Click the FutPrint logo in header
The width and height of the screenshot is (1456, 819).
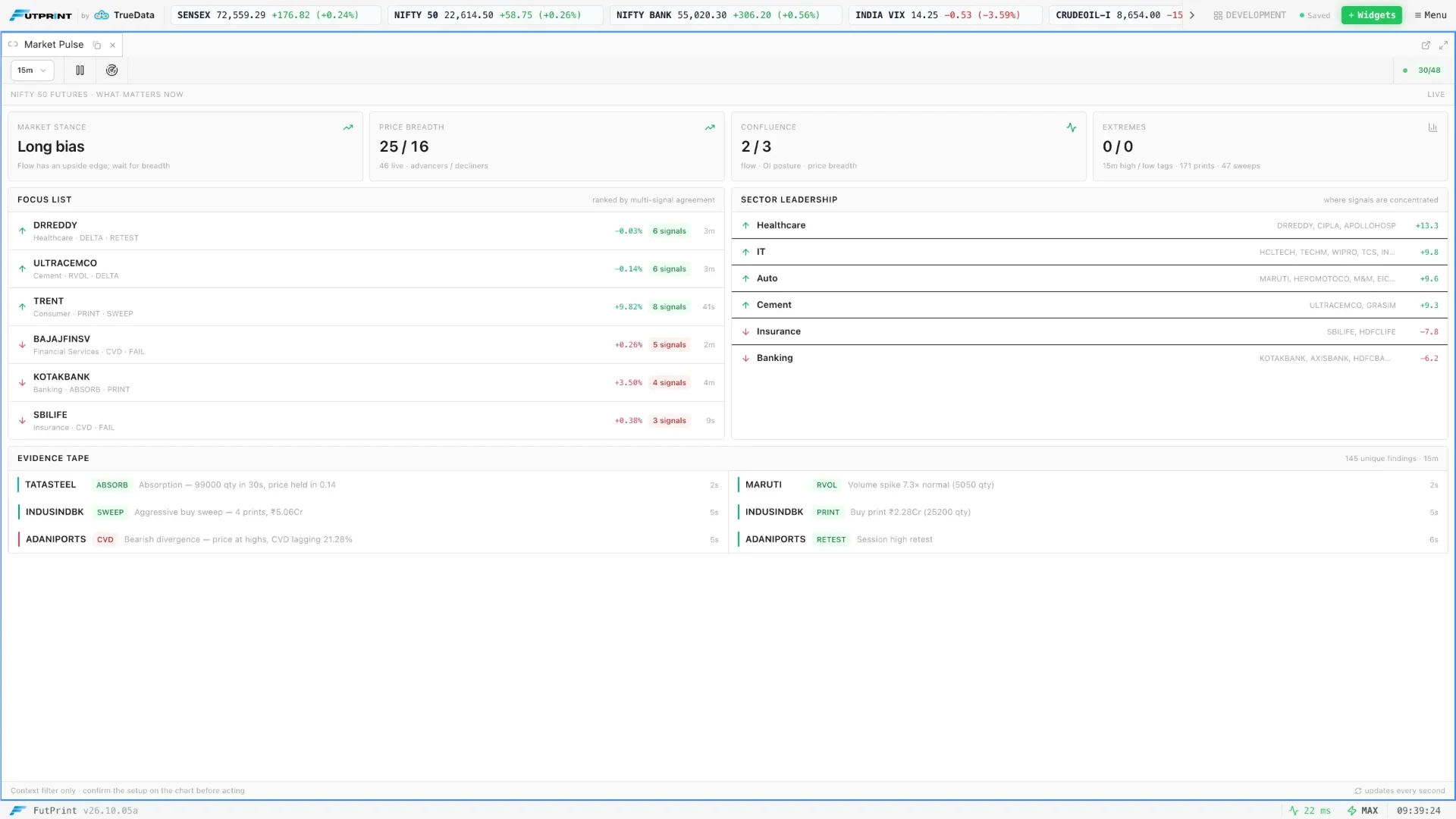(x=40, y=15)
